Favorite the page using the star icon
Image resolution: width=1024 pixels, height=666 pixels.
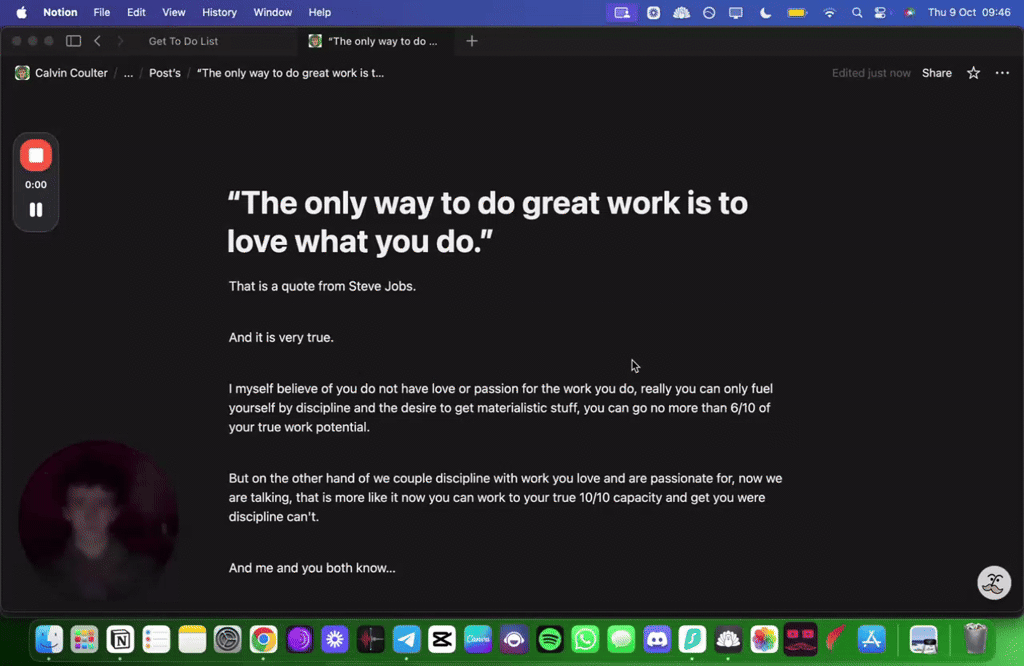[x=972, y=72]
